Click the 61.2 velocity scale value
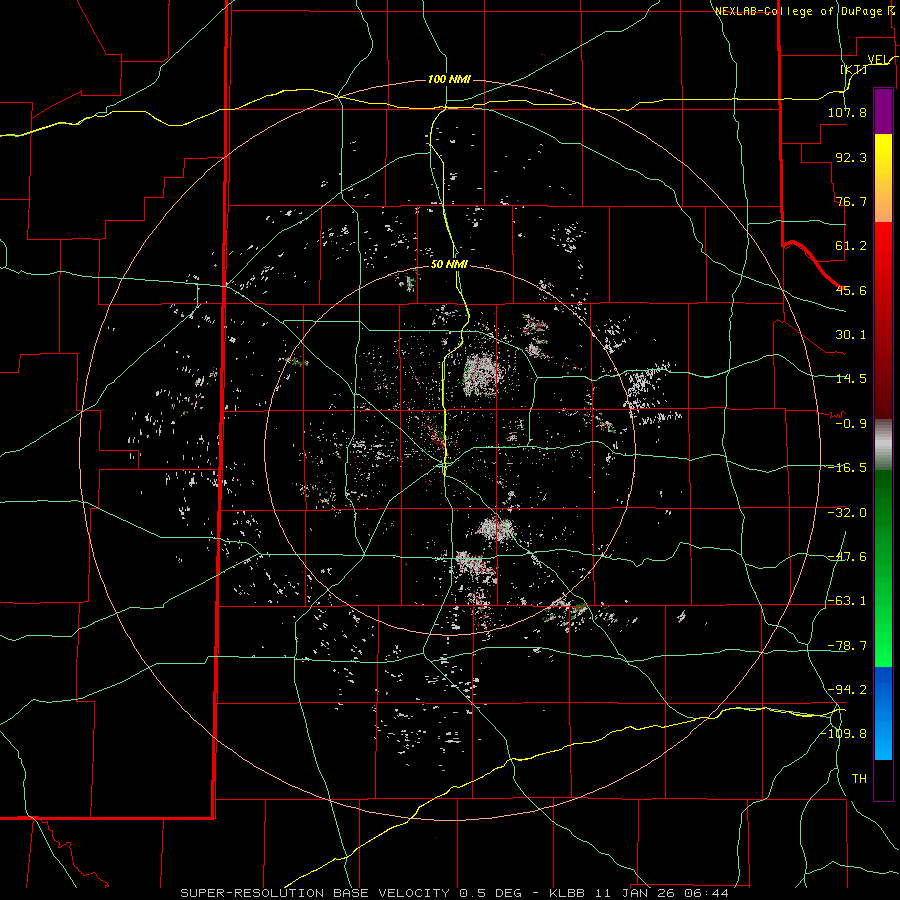Screen dimensions: 900x900 (x=851, y=246)
